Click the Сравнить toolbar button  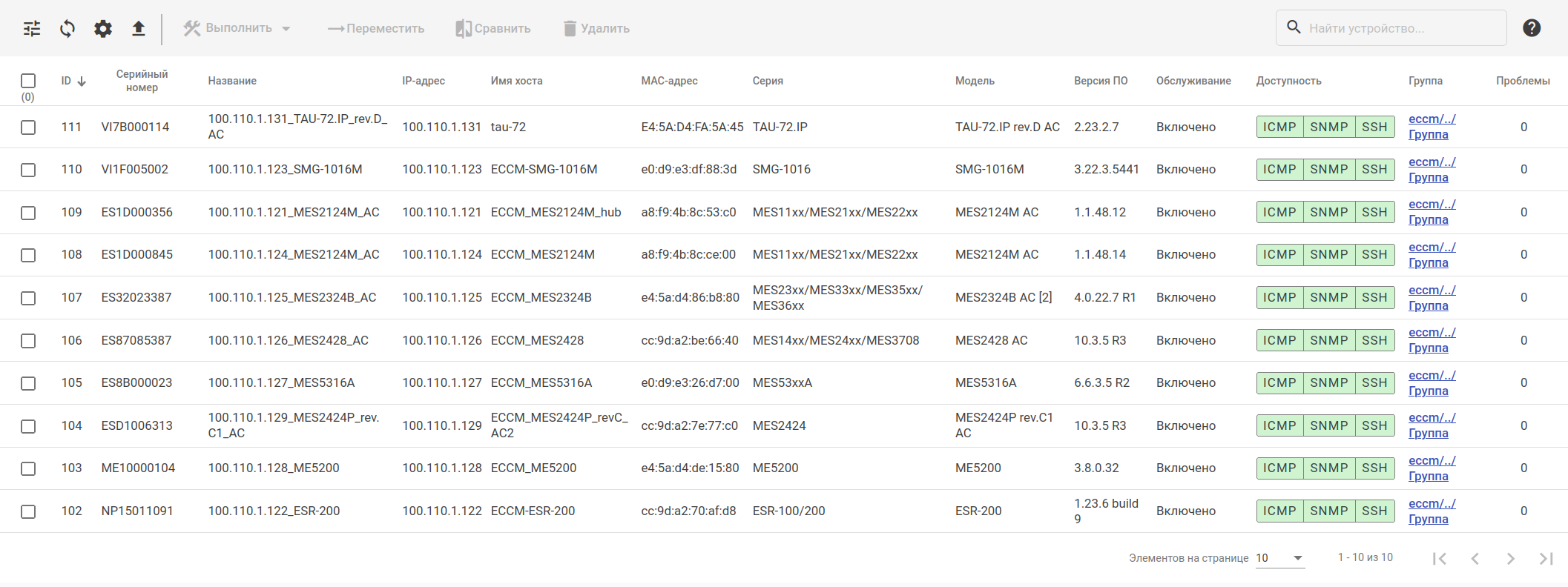tap(493, 28)
